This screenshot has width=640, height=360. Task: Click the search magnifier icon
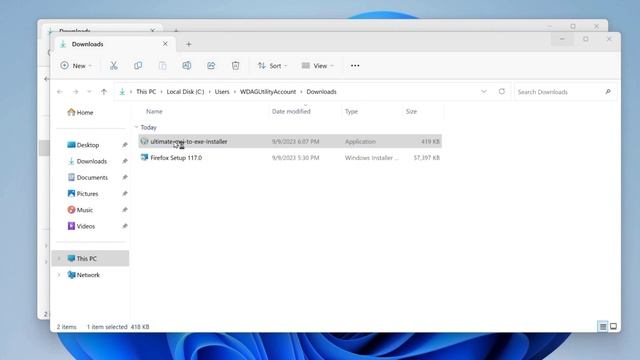tap(608, 92)
